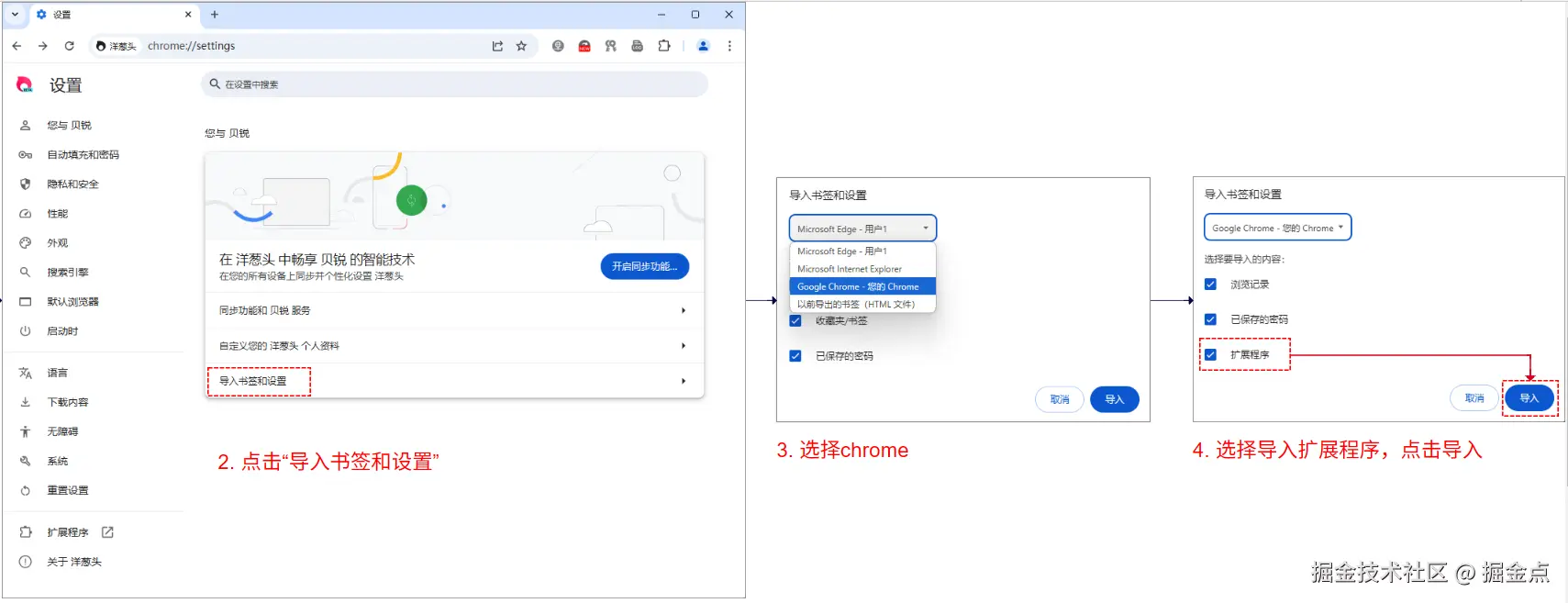This screenshot has width=1568, height=603.
Task: Choose Microsoft Edge - 用户1 from the list
Action: [x=862, y=251]
